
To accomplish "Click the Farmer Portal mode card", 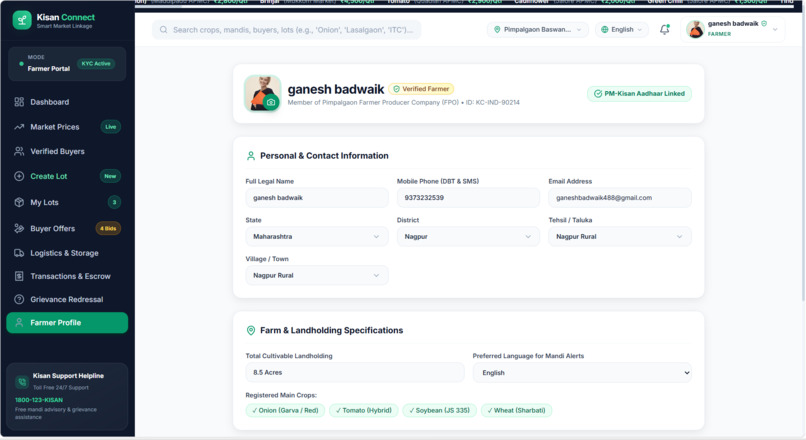I will (x=67, y=64).
